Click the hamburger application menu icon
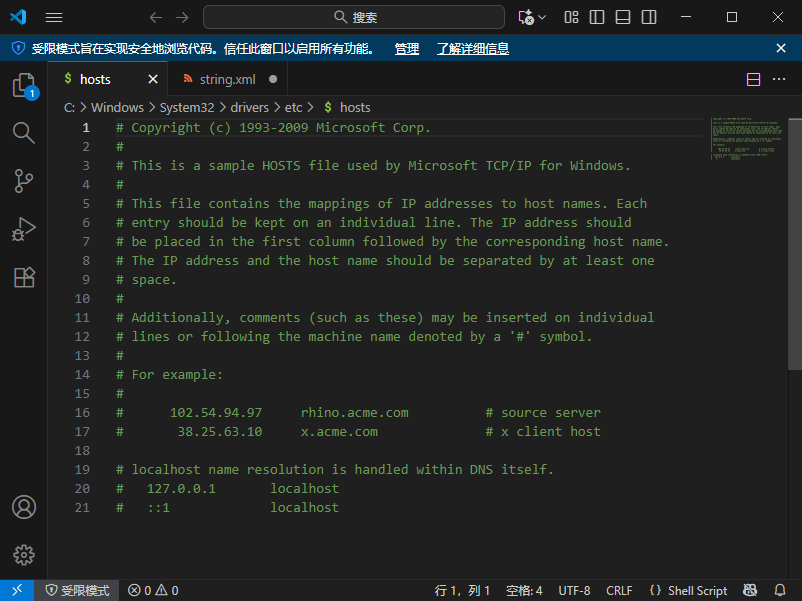Screen dimensions: 802x601 coord(54,17)
